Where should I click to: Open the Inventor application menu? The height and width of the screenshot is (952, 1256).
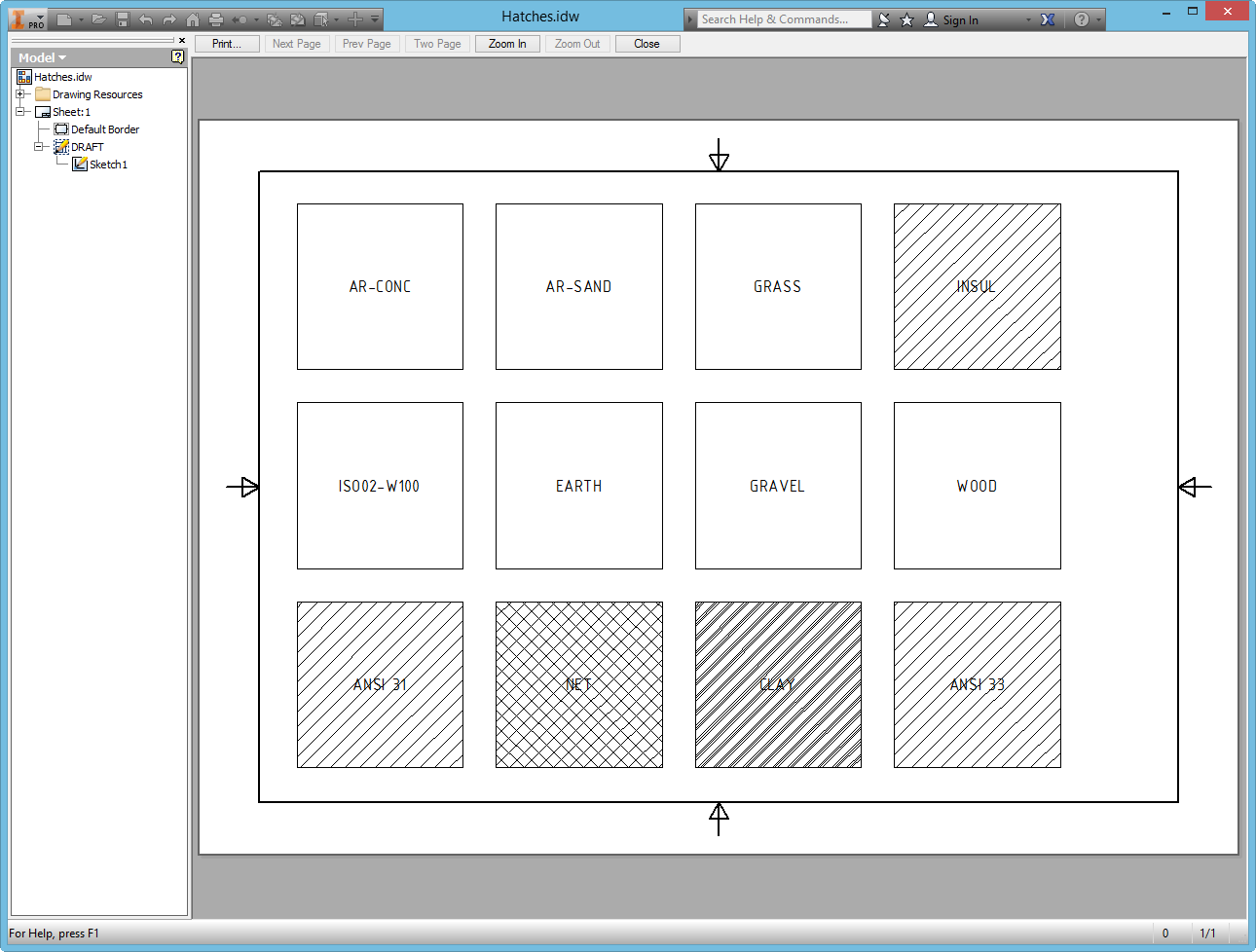(26, 18)
